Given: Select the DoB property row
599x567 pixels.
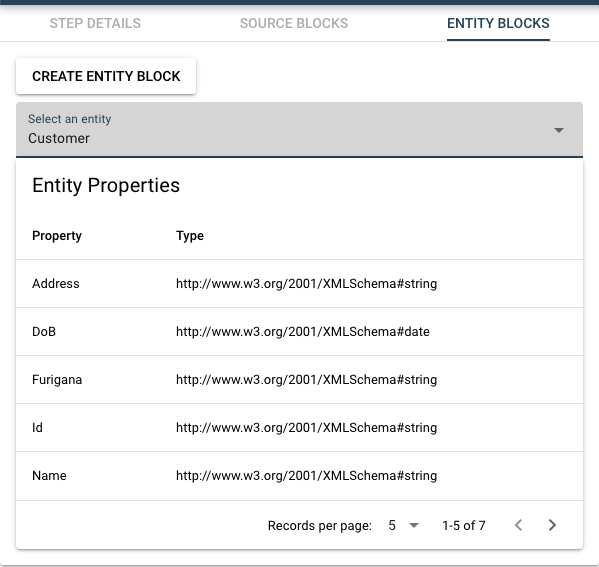Looking at the screenshot, I should click(300, 332).
